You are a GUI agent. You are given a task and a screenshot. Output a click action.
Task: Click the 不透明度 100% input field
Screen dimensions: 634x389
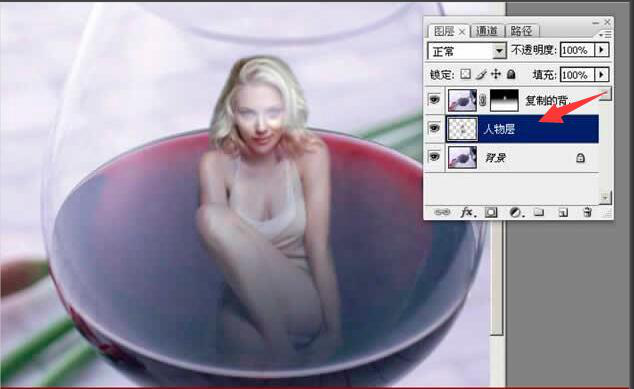pos(577,50)
